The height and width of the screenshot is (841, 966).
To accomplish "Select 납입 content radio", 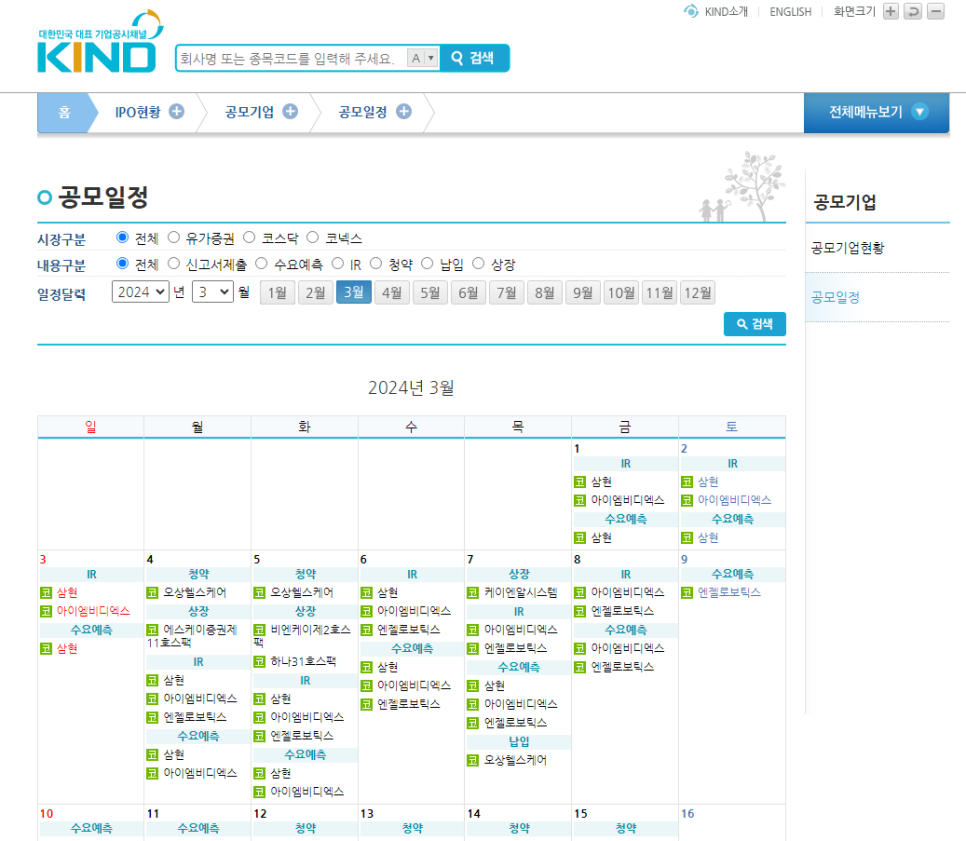I will (x=428, y=264).
